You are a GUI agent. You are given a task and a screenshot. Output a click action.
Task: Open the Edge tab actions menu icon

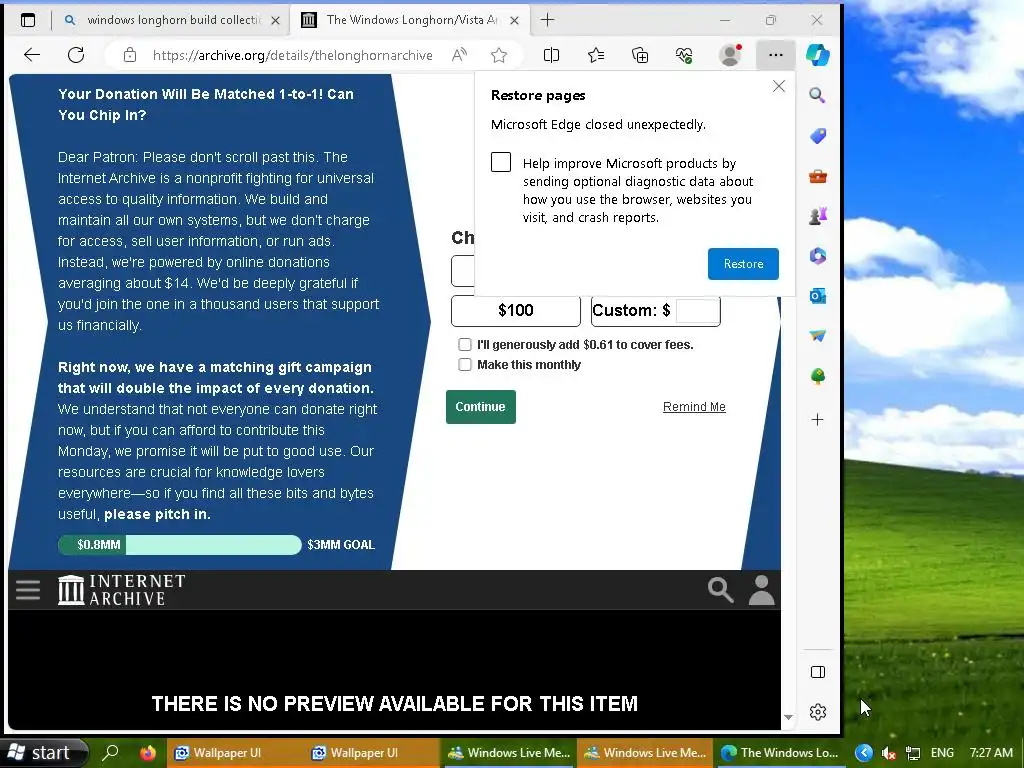pos(28,20)
